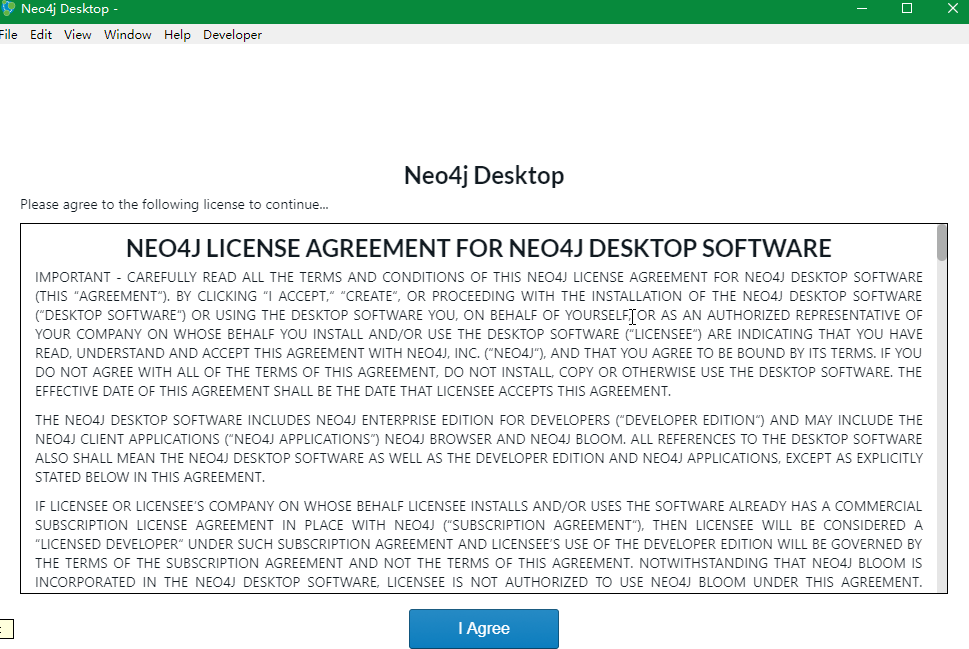
Task: Select the license agreement text area
Action: pyautogui.click(x=480, y=420)
